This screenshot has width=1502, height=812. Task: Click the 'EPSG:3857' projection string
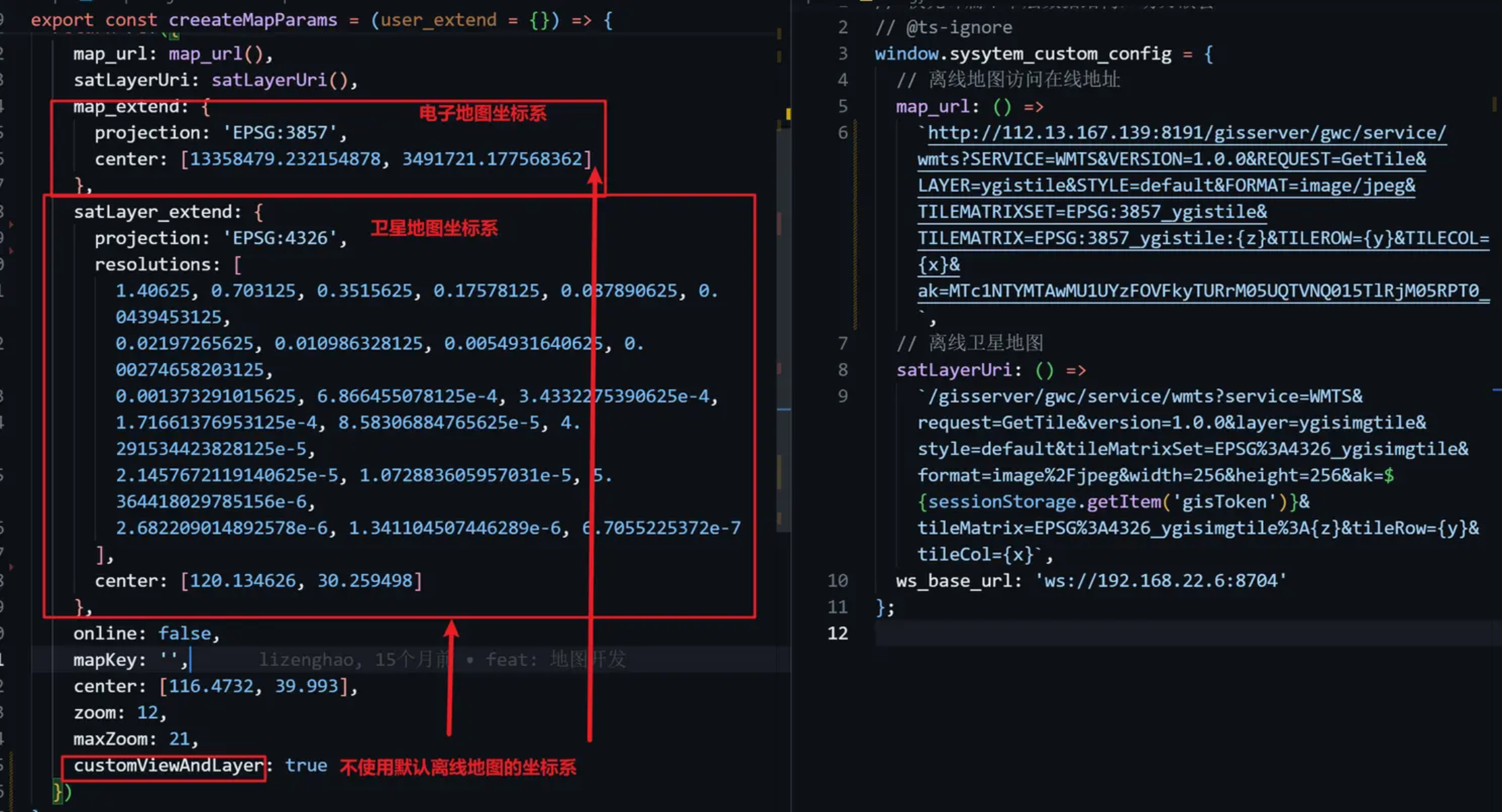click(280, 133)
